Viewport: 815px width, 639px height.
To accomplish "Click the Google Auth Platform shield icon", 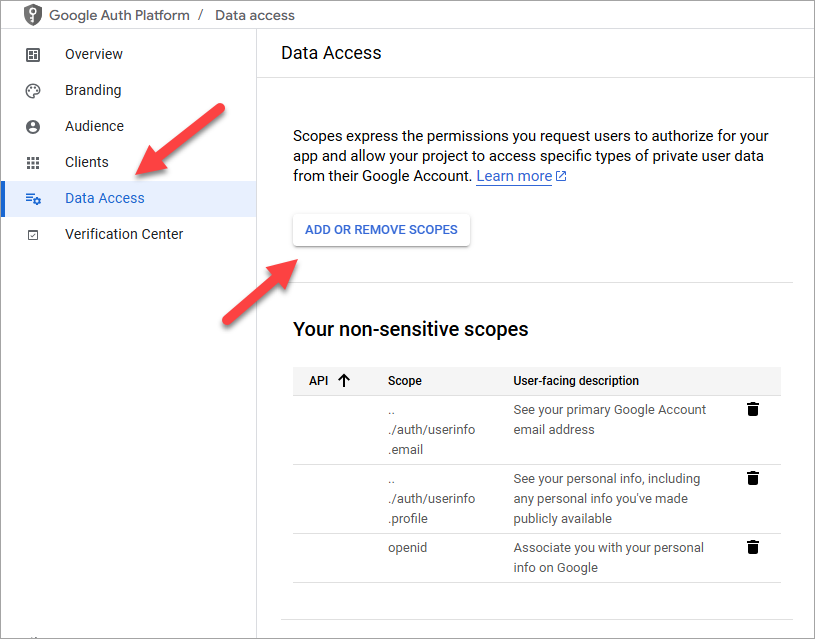I will [x=33, y=15].
